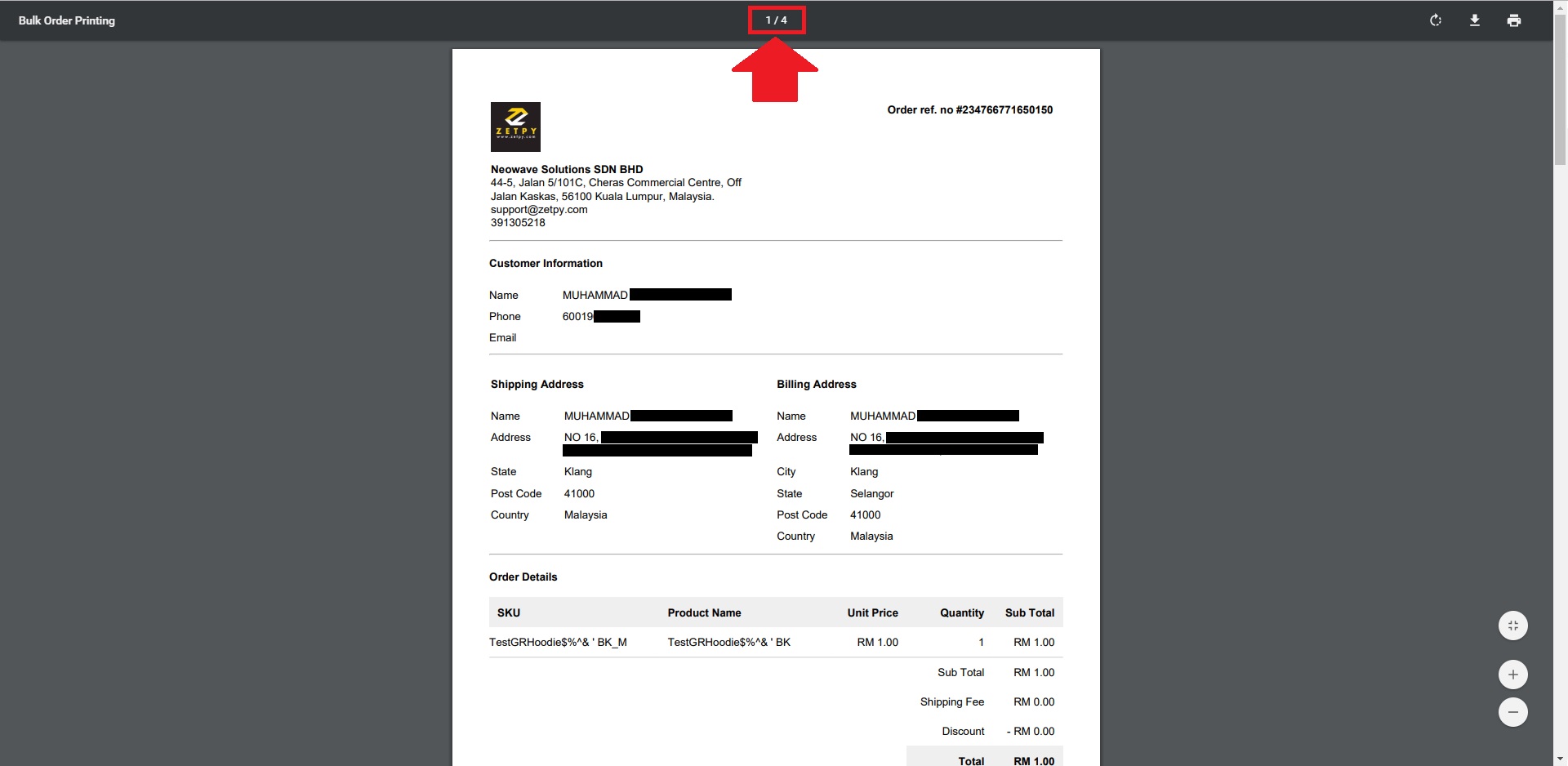Click the Neowave Solutions SDN BHD company name

click(567, 169)
